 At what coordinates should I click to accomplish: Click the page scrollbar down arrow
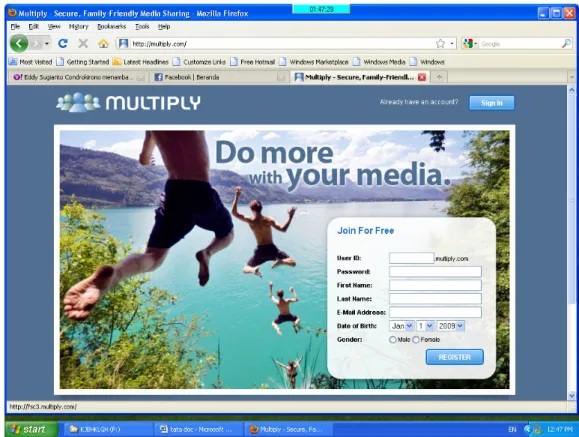(572, 396)
